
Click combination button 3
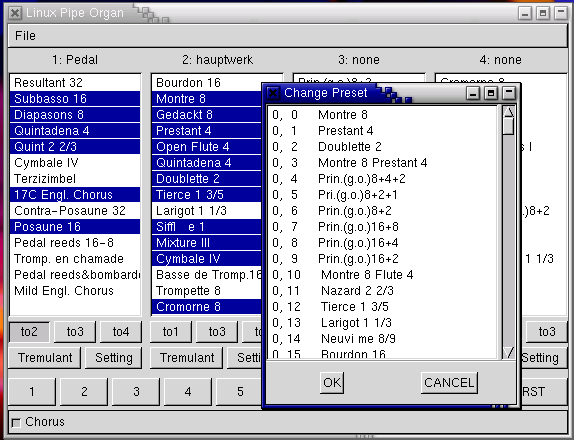click(x=136, y=392)
